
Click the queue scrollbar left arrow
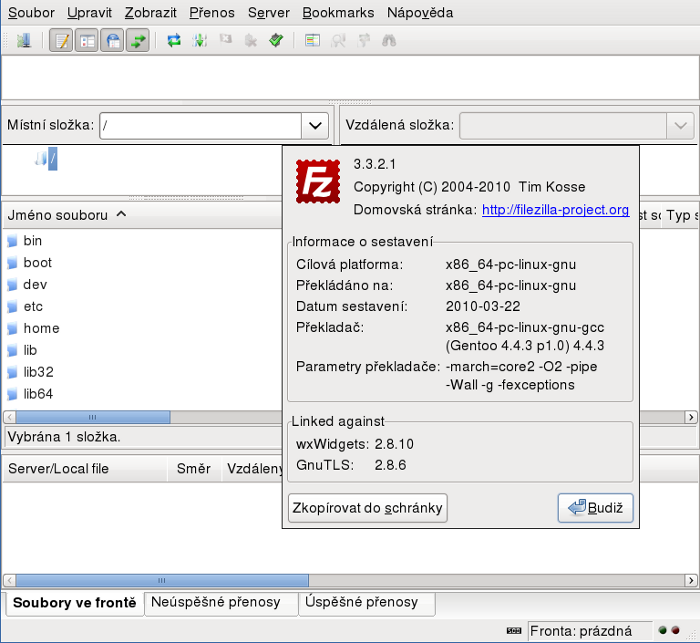pos(9,580)
